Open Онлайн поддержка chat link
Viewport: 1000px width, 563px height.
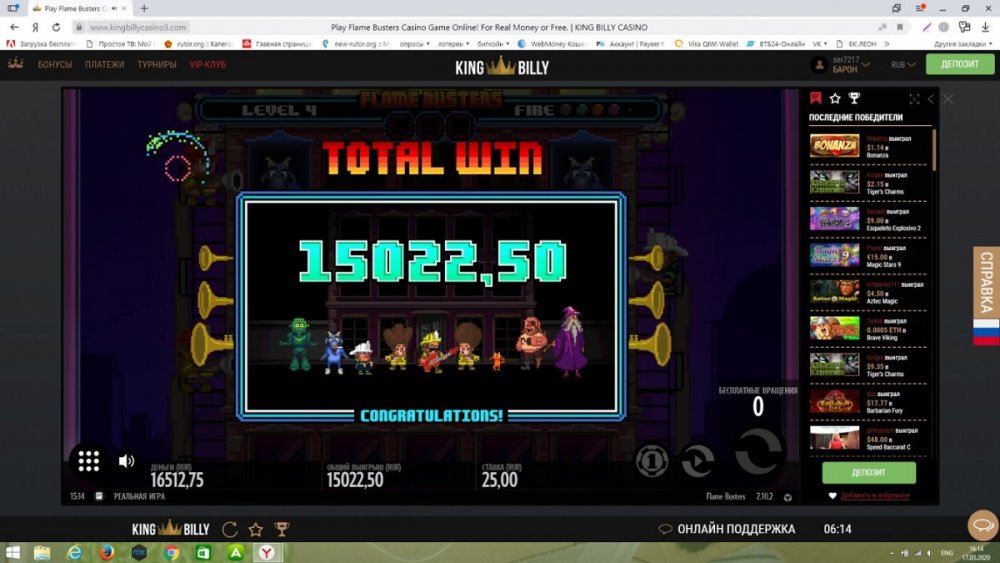[726, 529]
